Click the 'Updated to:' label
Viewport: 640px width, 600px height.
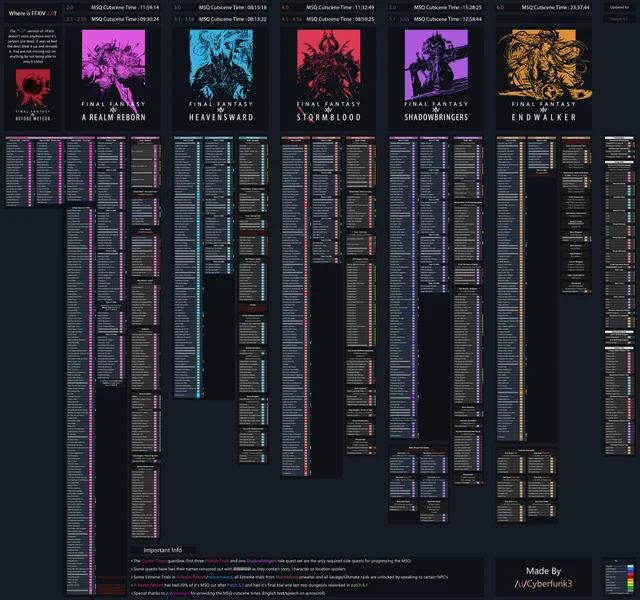pyautogui.click(x=619, y=7)
